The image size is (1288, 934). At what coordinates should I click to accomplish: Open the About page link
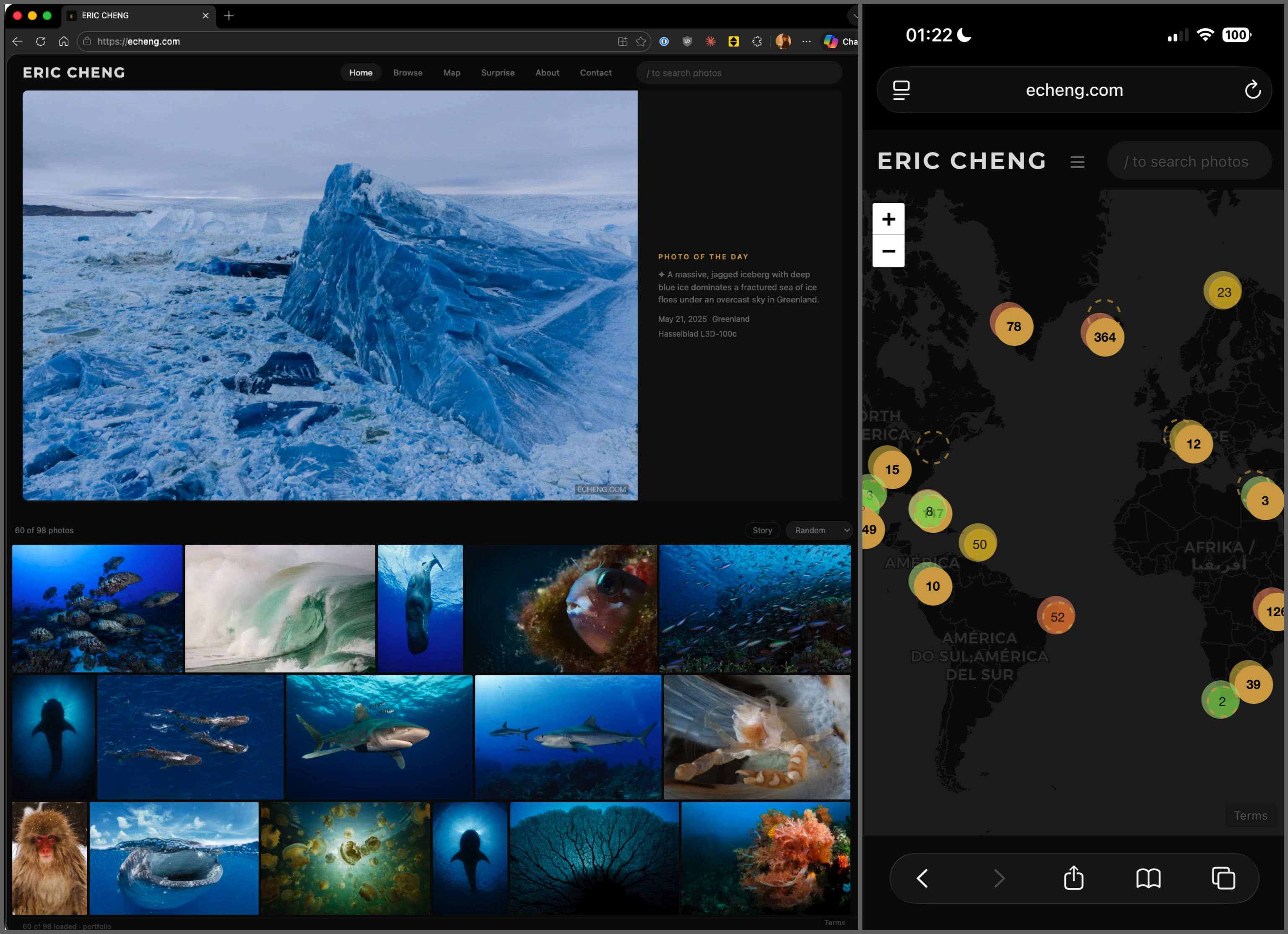click(x=547, y=73)
